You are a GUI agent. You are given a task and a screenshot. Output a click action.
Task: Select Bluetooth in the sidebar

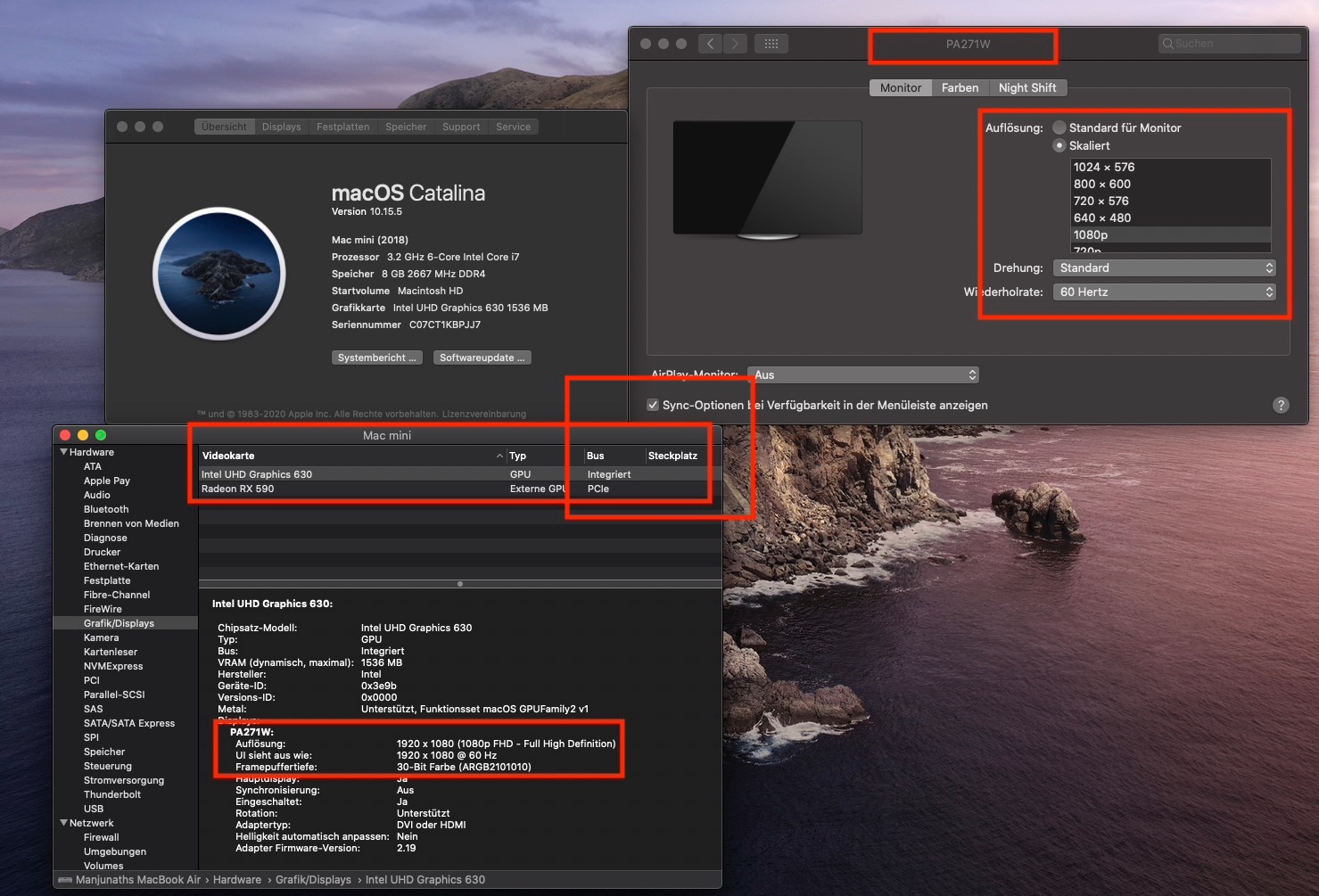(x=106, y=509)
